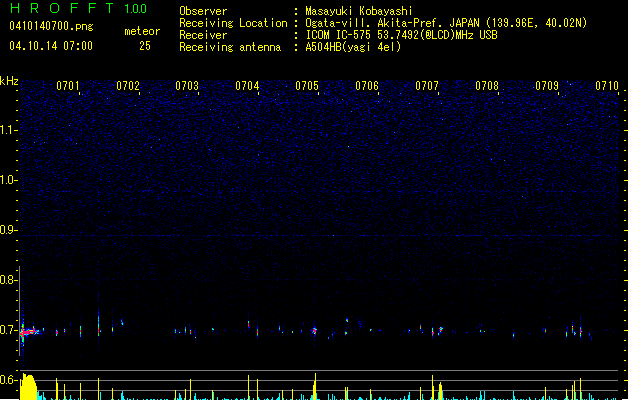Click the meteor label text

click(x=142, y=31)
